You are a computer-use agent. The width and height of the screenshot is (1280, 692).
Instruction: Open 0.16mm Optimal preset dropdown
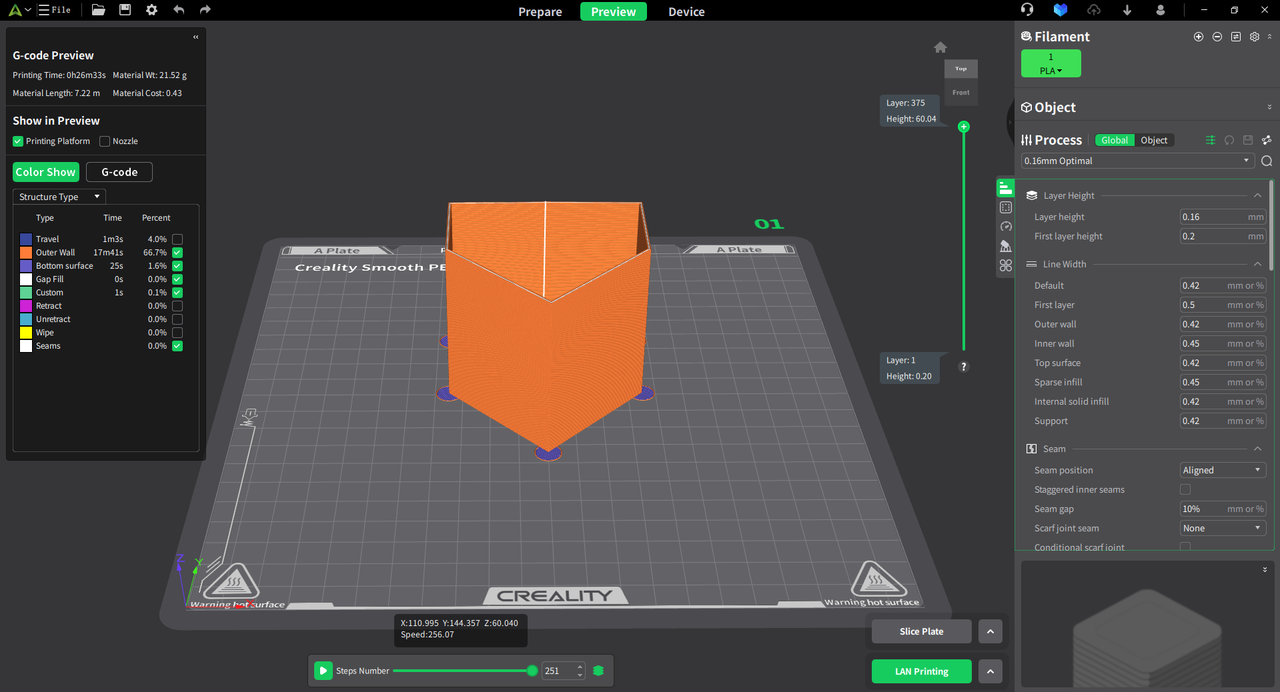point(1137,161)
